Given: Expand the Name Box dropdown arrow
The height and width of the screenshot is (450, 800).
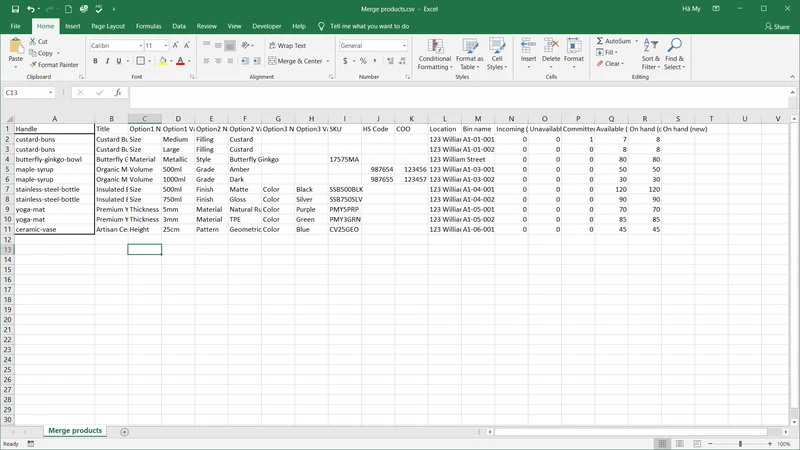Looking at the screenshot, I should [51, 93].
